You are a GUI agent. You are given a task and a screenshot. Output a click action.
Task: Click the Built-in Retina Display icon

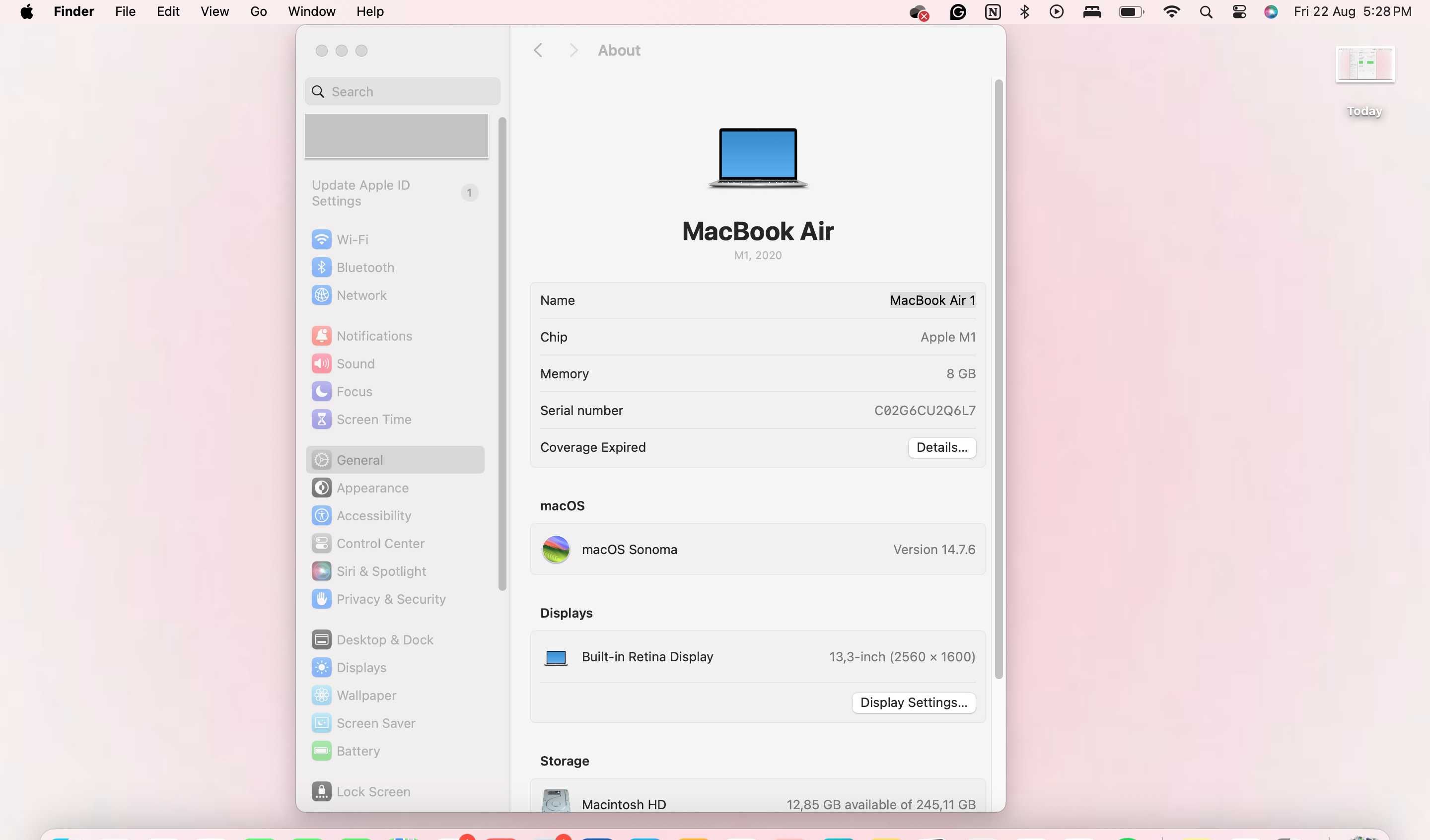pyautogui.click(x=556, y=657)
